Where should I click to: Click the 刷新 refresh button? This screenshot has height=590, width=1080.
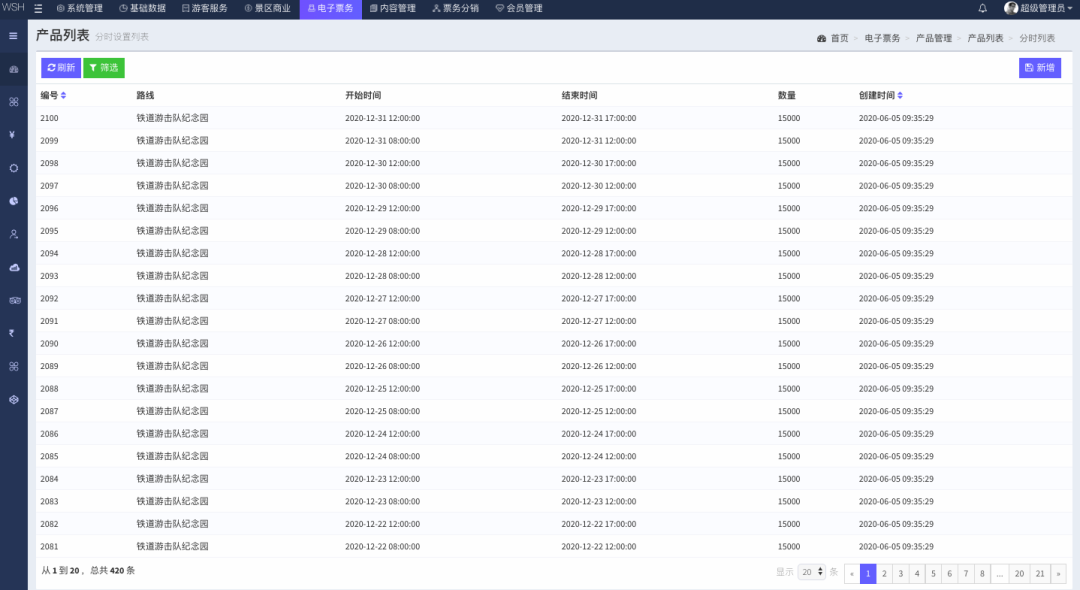coord(61,68)
